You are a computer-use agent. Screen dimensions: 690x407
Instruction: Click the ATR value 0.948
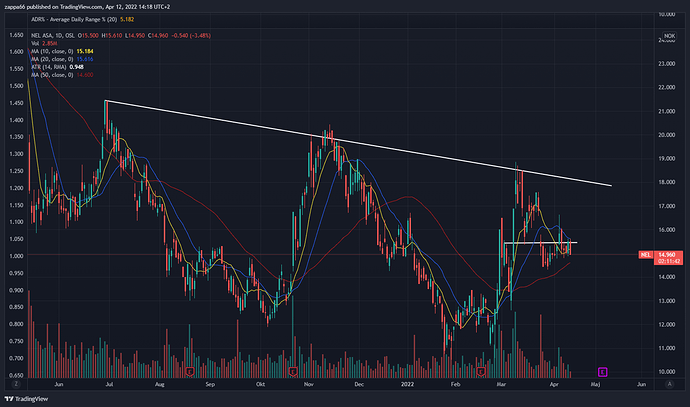tap(77, 67)
